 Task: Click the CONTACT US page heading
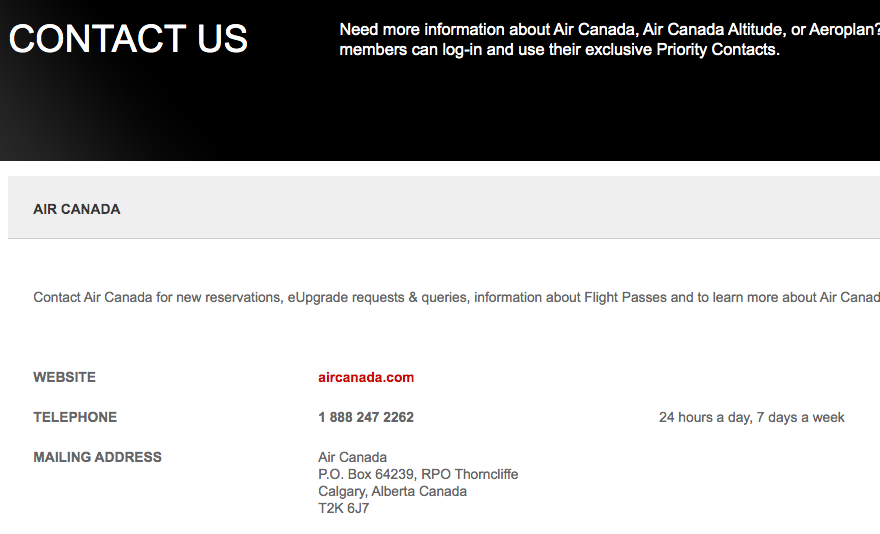129,39
